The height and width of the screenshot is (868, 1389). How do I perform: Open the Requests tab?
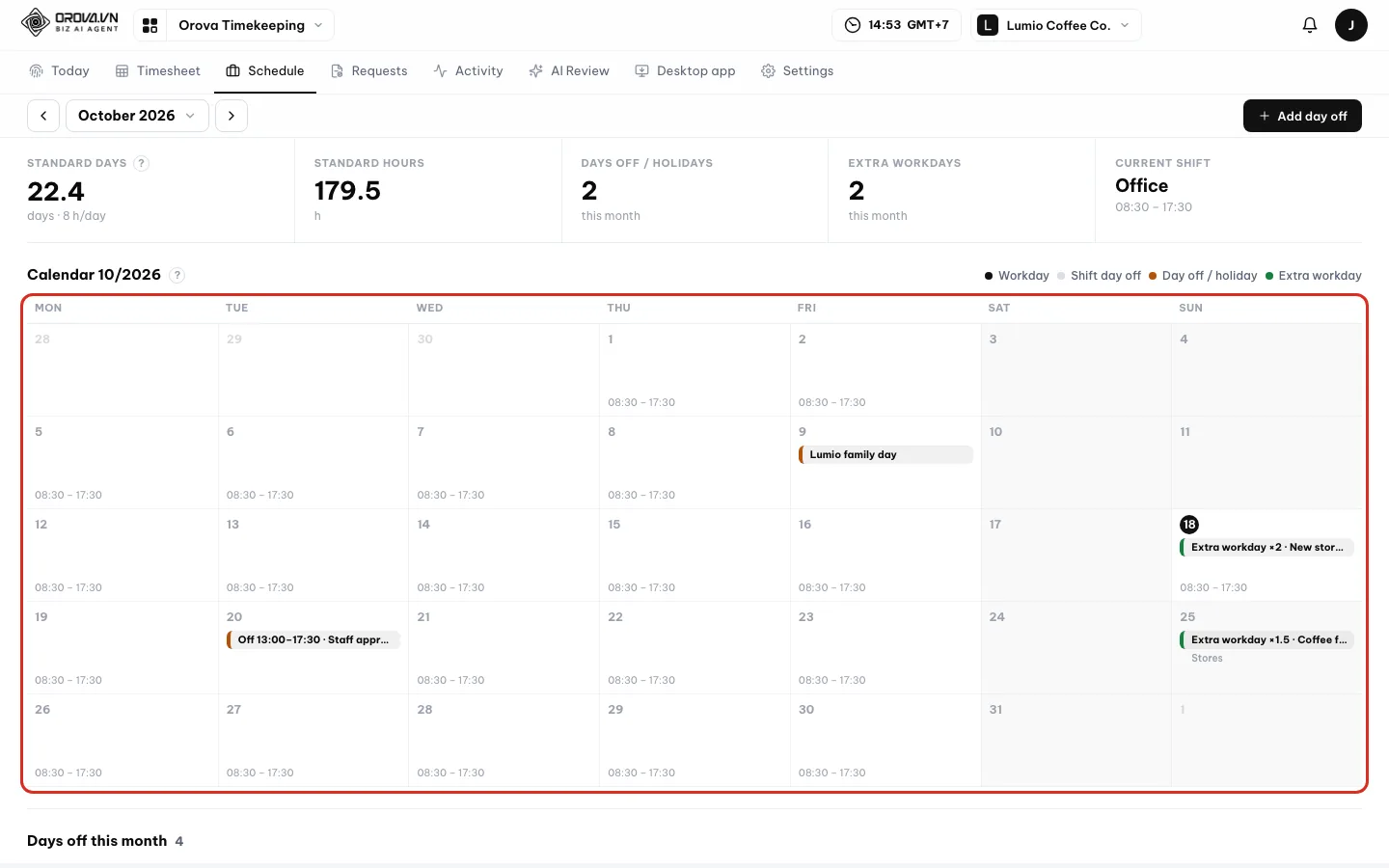coord(368,70)
